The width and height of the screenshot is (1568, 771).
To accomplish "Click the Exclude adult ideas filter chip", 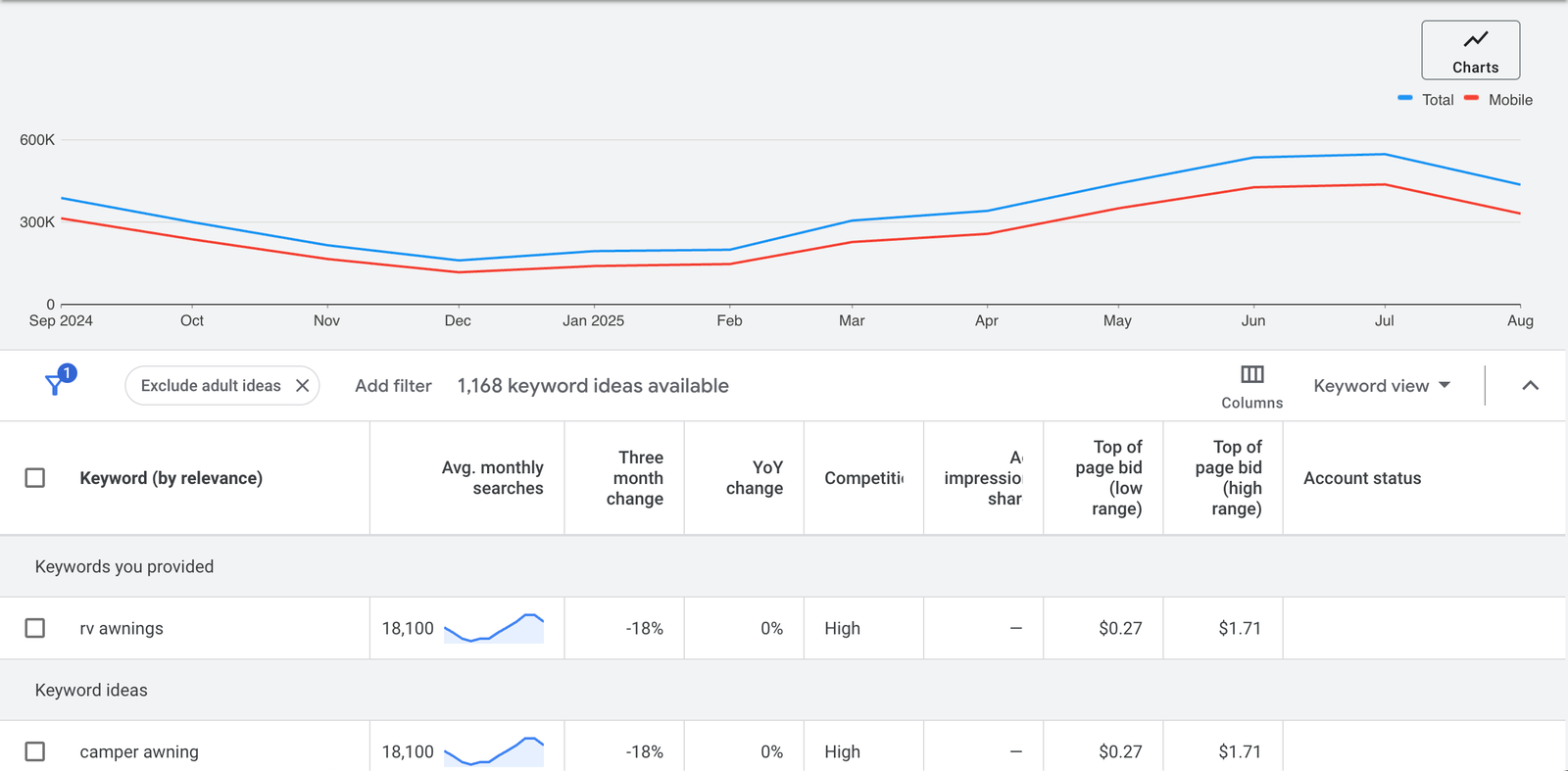I will tap(210, 386).
